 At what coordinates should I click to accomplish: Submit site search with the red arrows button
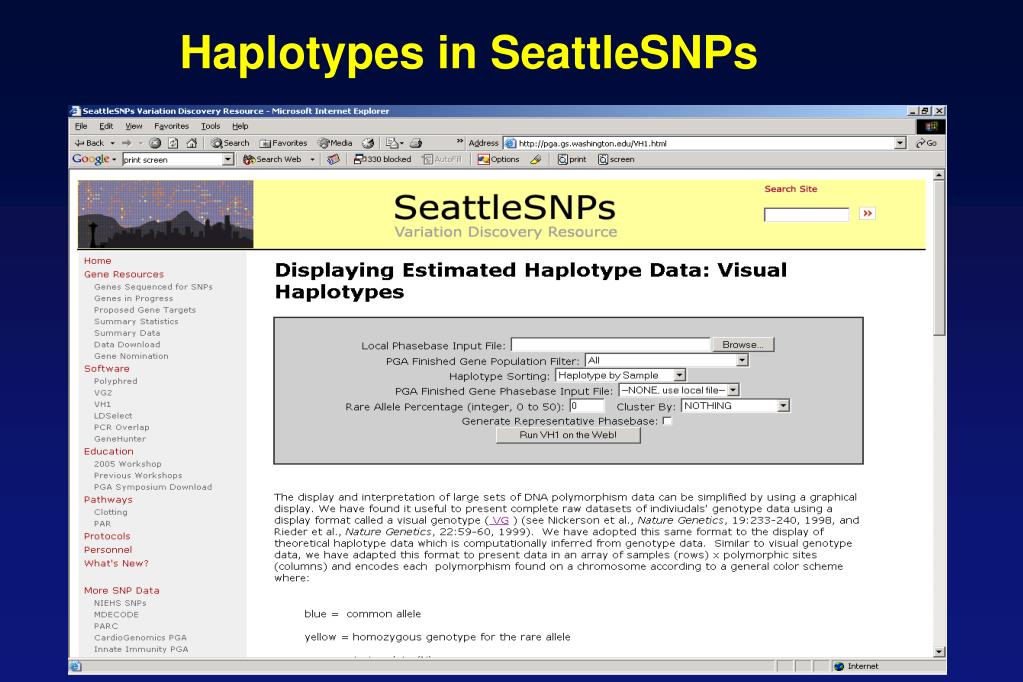pos(867,213)
